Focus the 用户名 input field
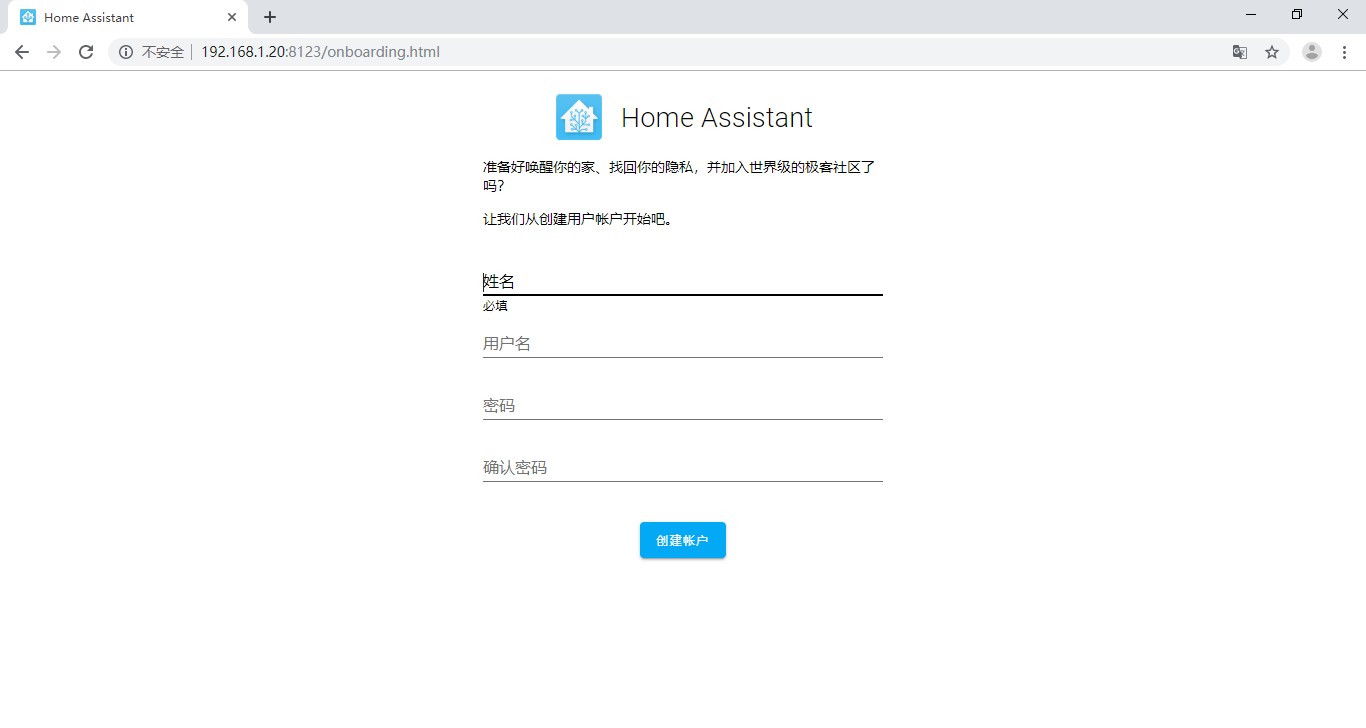1366x728 pixels. [683, 344]
